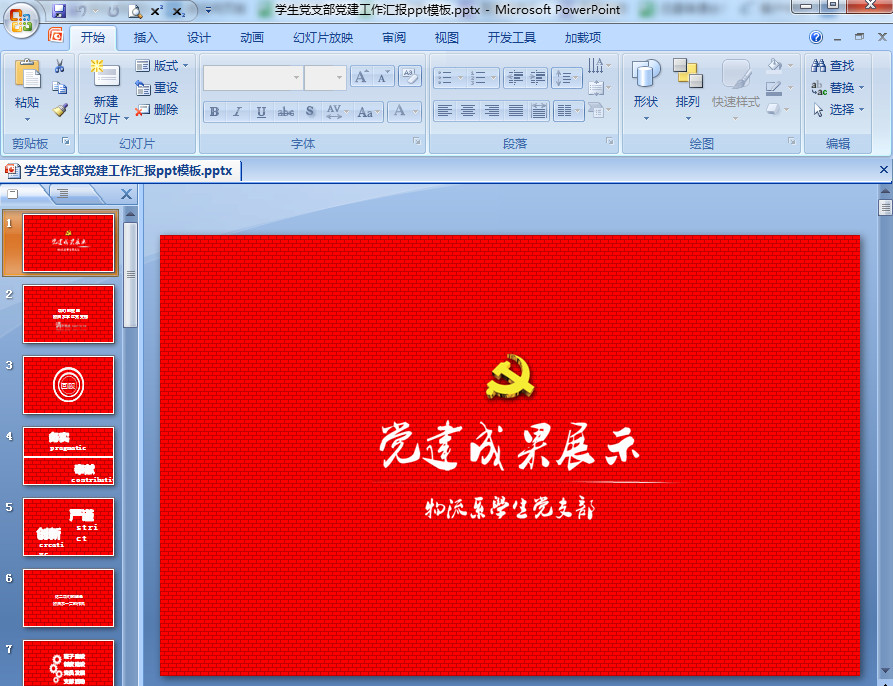Open the 动画 ribbon tab
The width and height of the screenshot is (893, 686).
click(252, 38)
